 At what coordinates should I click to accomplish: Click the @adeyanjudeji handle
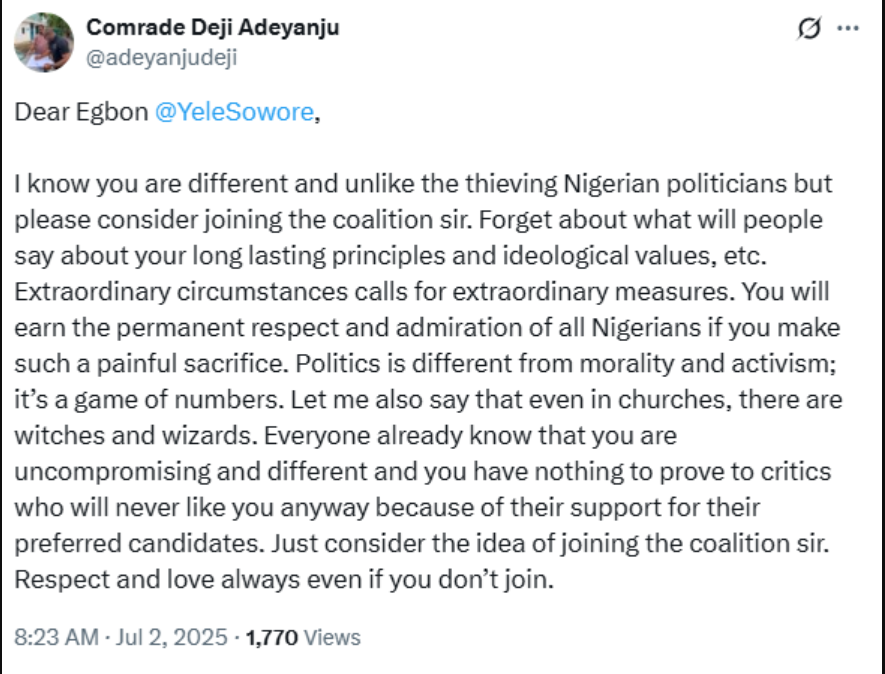[162, 58]
